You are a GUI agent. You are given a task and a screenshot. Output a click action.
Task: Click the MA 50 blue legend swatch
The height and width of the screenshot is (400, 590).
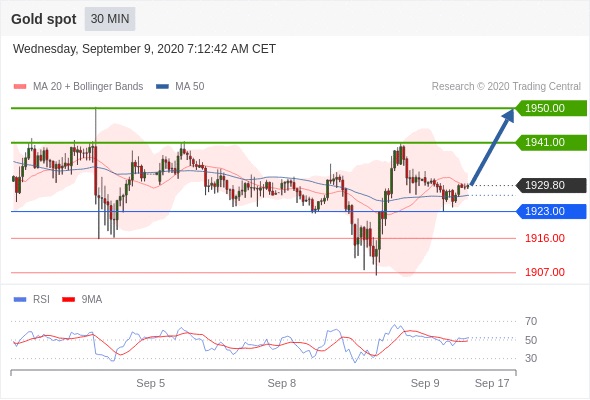(162, 87)
